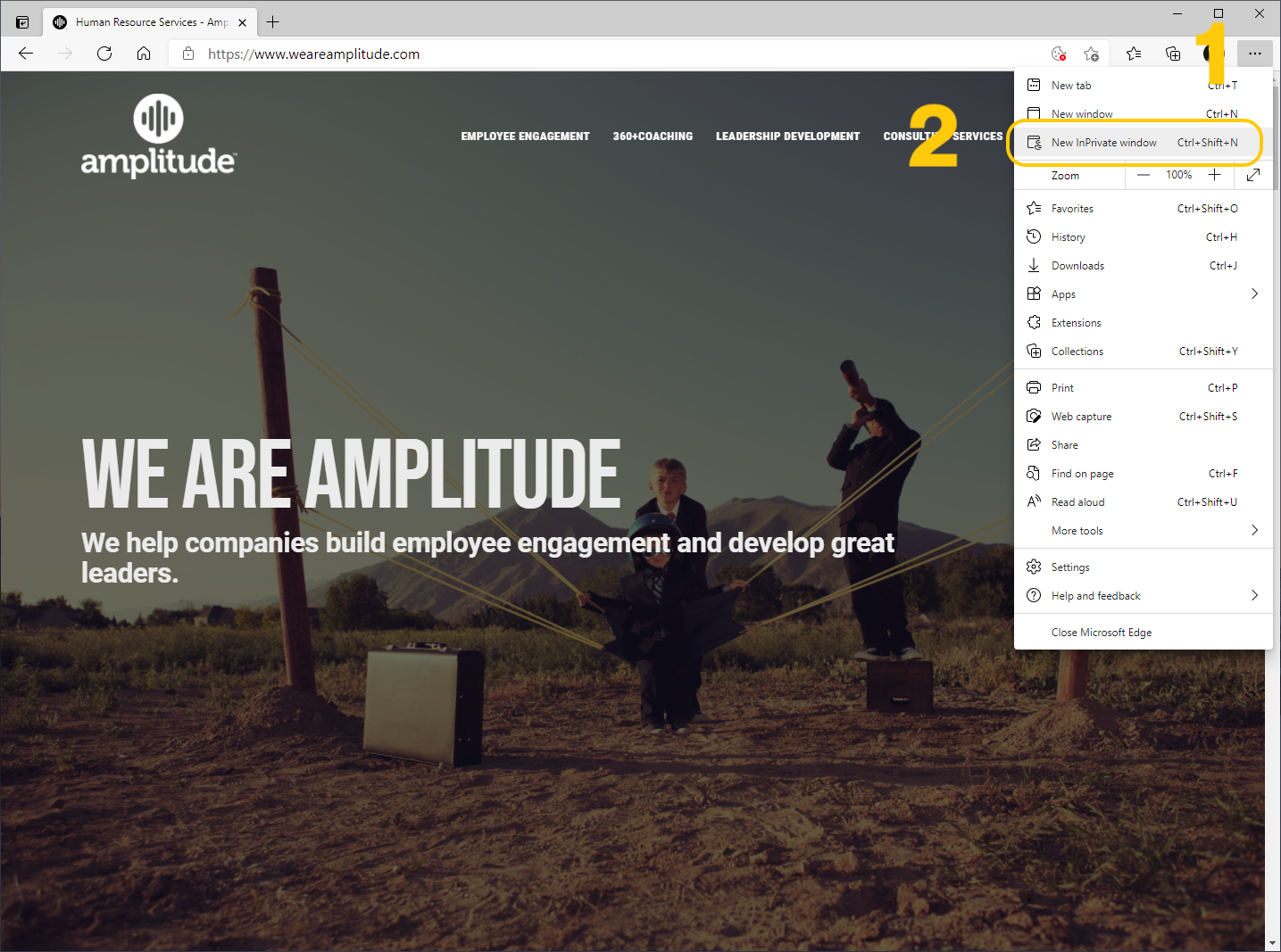Choose Close Microsoft Edge
Image resolution: width=1281 pixels, height=952 pixels.
point(1143,632)
